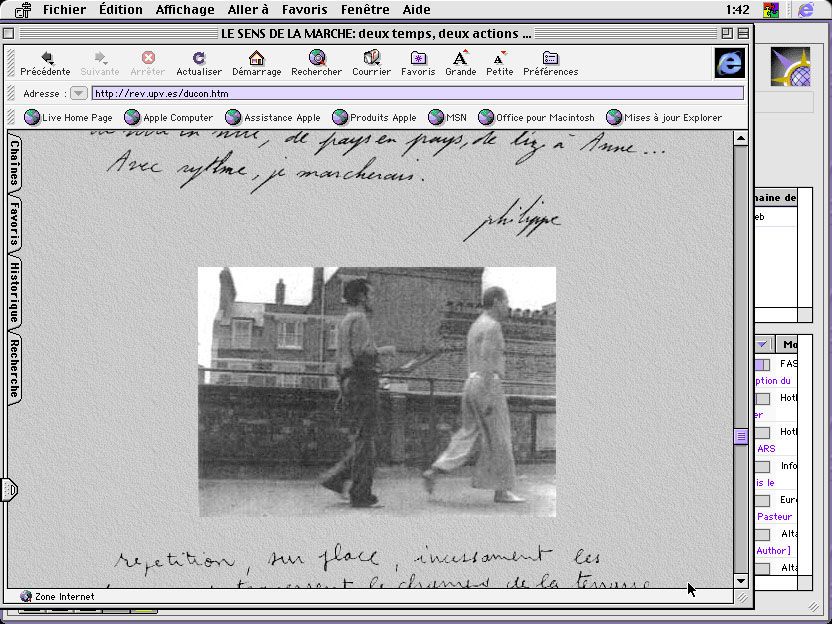Open the Préférences toolbar icon
This screenshot has height=624, width=832.
pos(550,59)
